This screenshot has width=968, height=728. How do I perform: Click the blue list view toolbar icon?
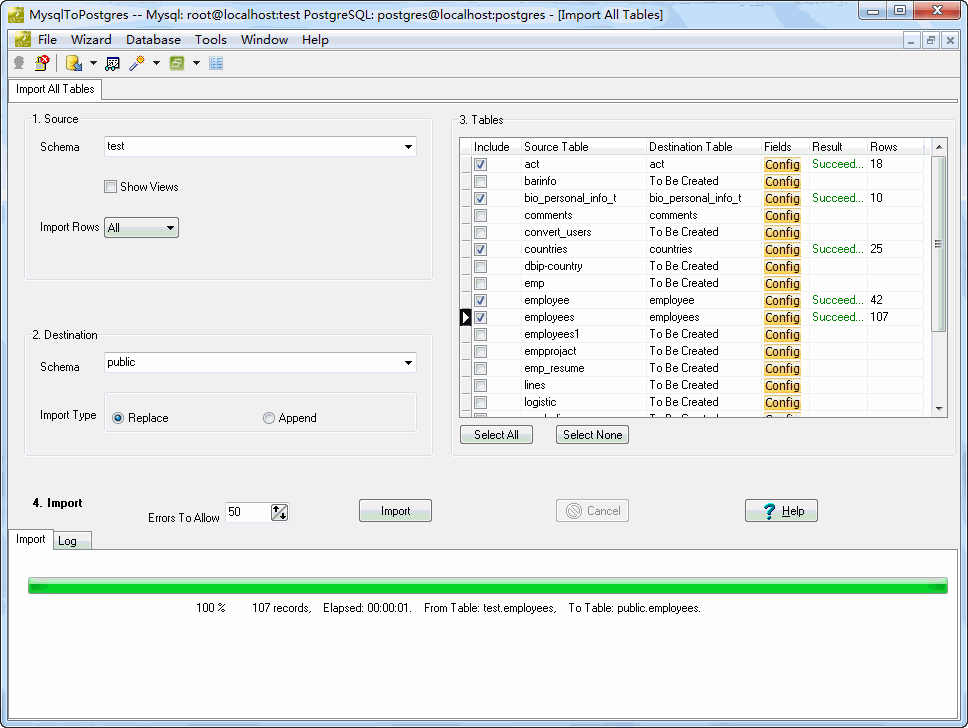click(215, 63)
